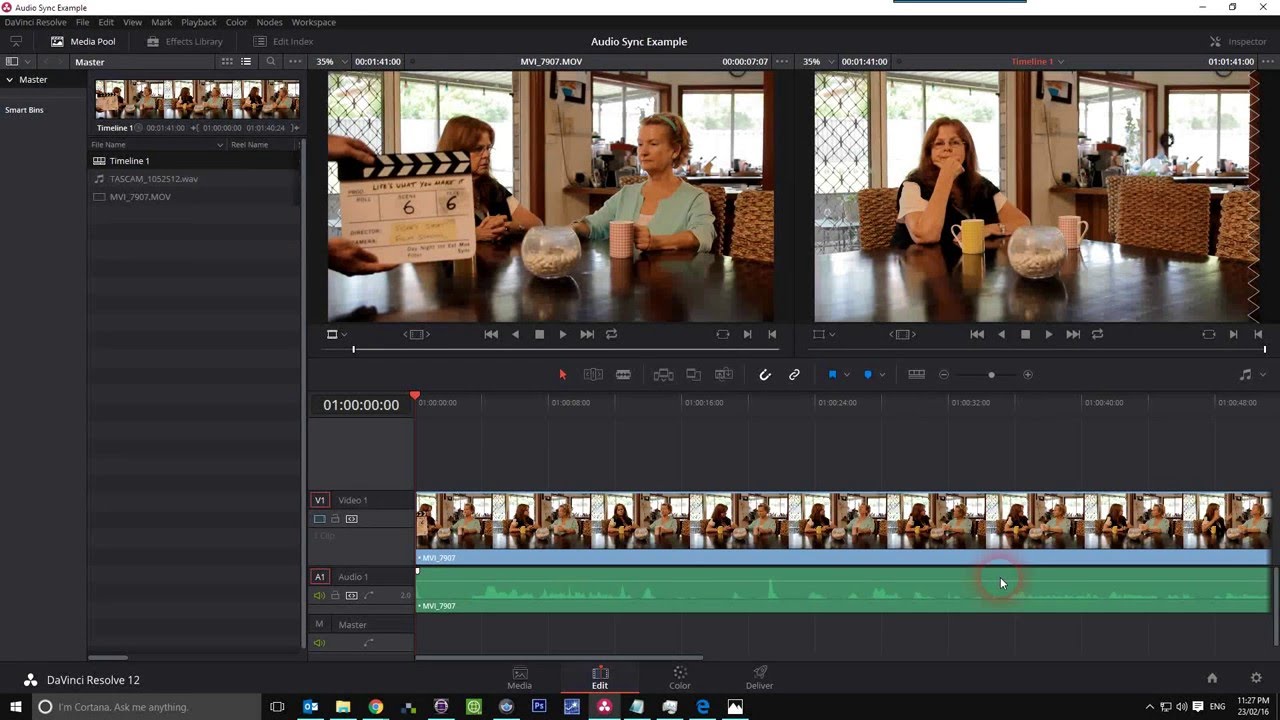
Task: Go to first frame in timeline viewer
Action: 977,335
